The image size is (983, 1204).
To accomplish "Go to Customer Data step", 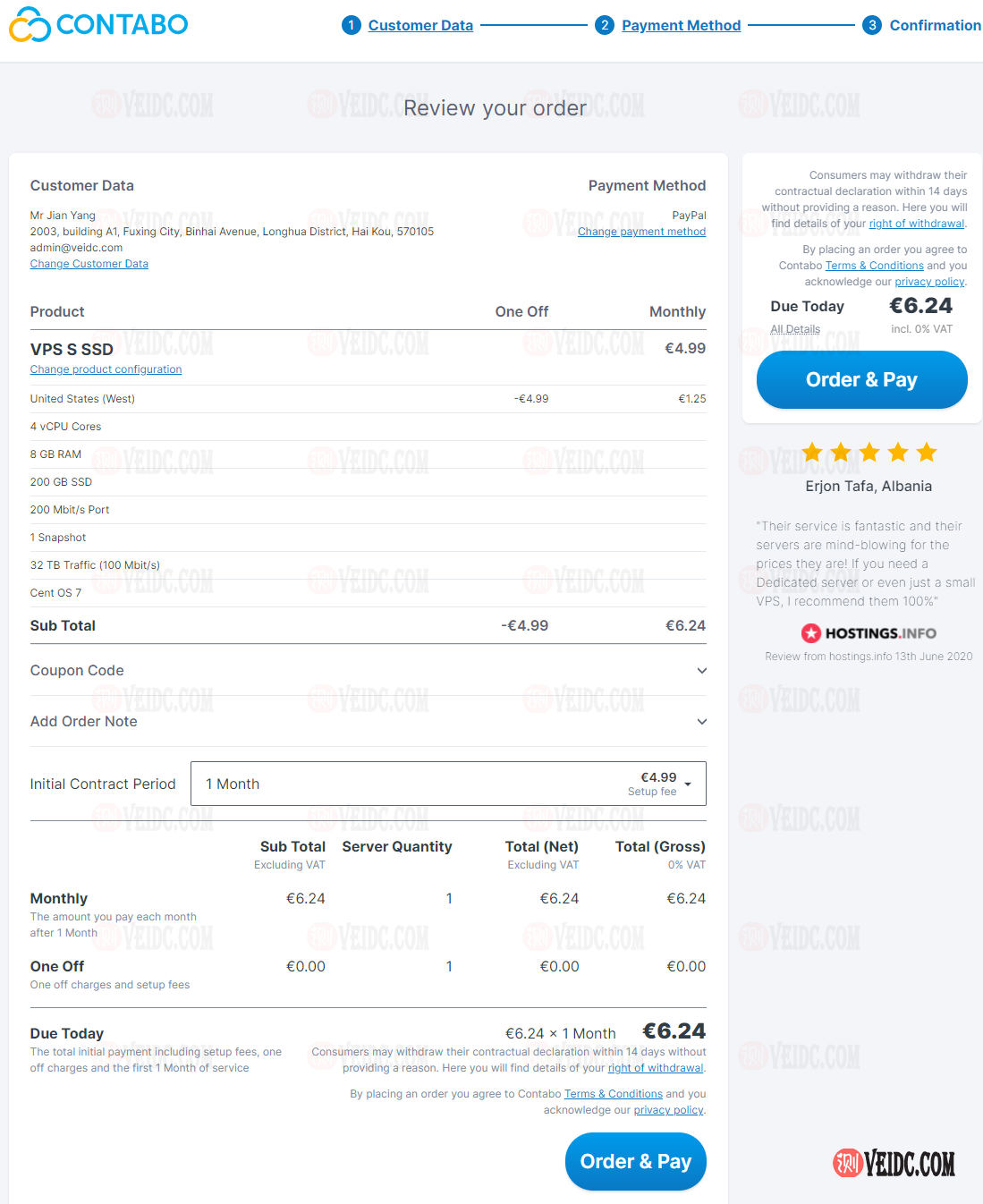I will pos(420,25).
